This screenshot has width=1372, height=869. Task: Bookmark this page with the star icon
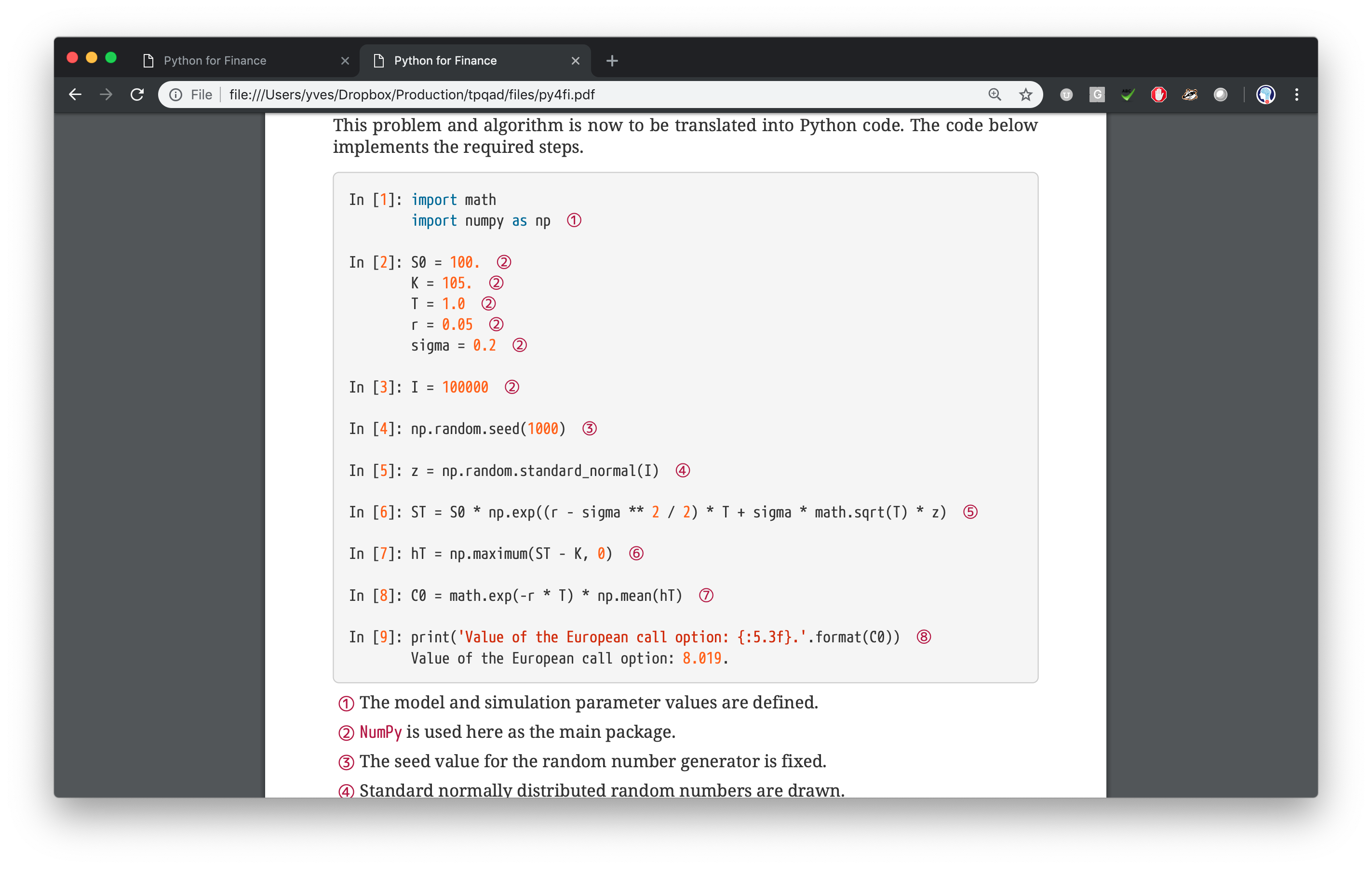point(1025,95)
